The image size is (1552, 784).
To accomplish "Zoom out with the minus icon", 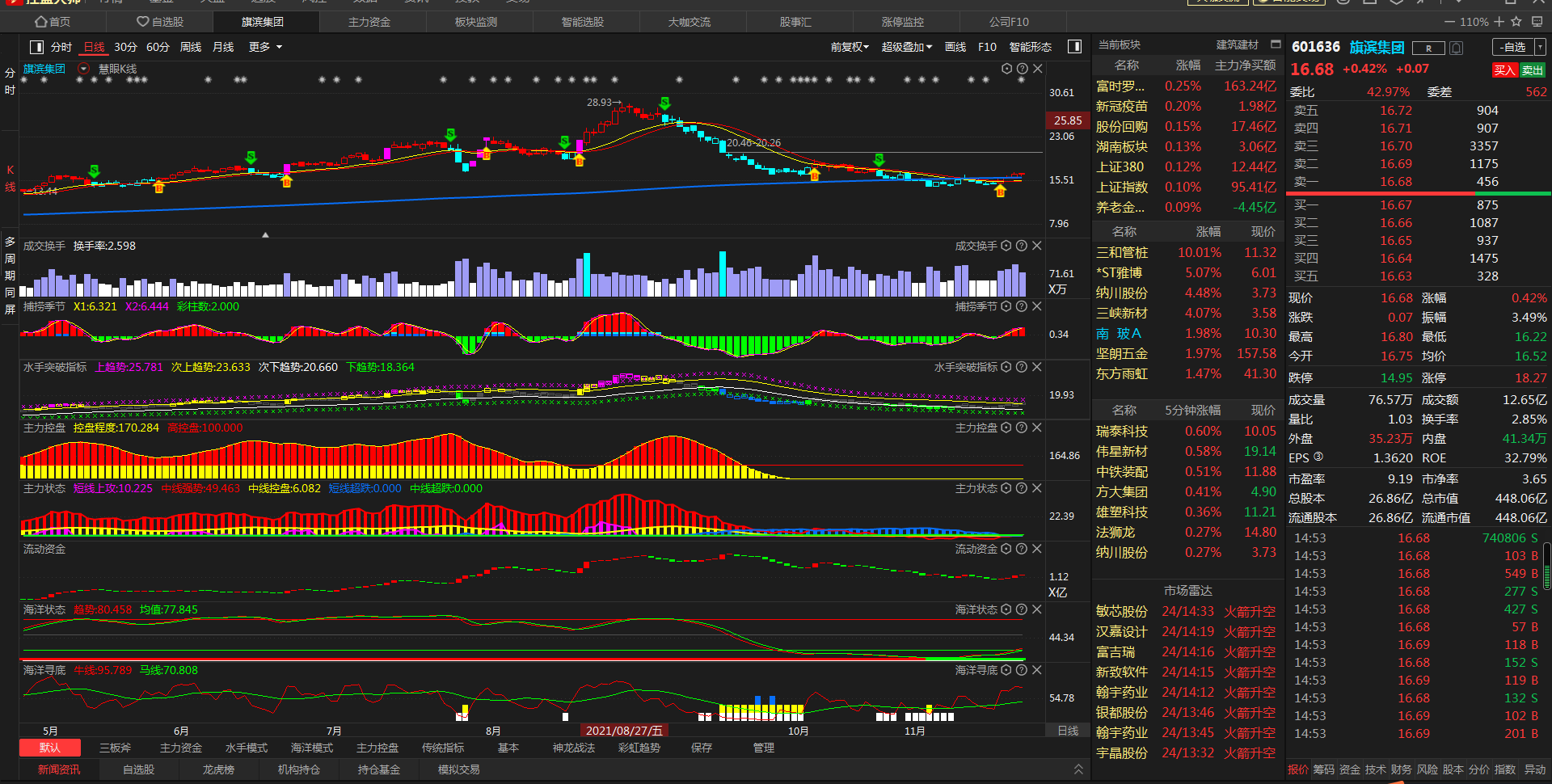I will (1449, 22).
